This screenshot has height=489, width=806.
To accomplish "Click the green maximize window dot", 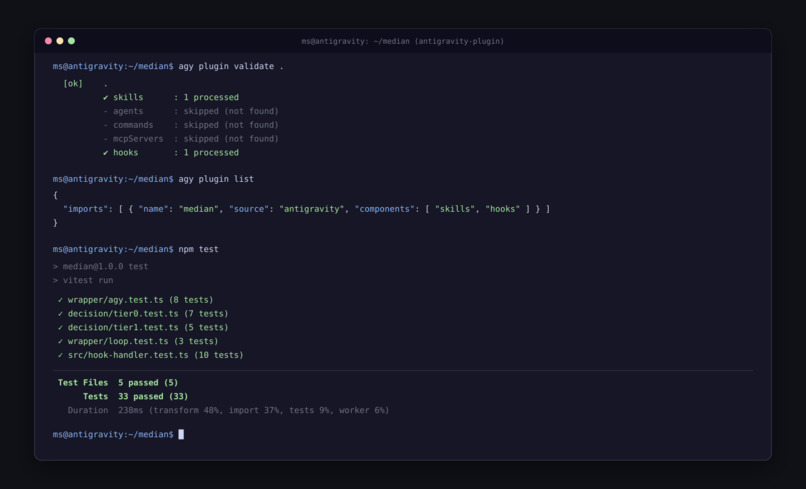I will point(71,41).
